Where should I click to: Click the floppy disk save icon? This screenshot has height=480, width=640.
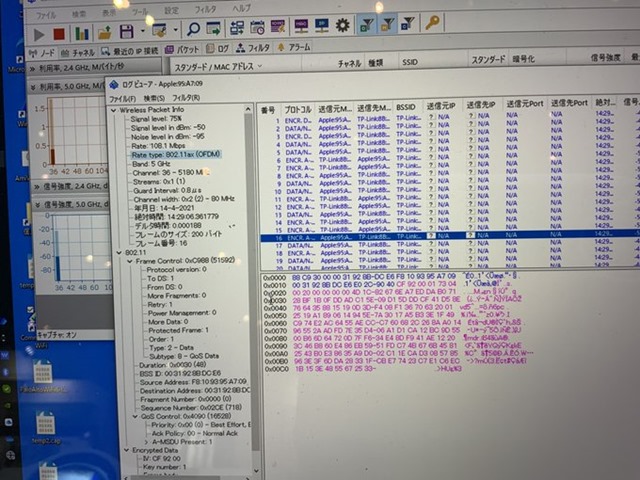coord(127,32)
